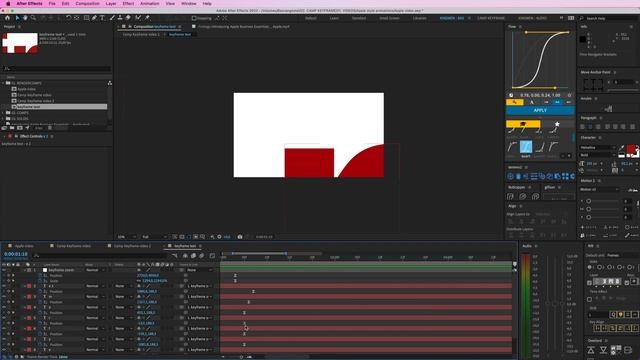Select the Eraser tool
The height and width of the screenshot is (360, 640).
128,18
